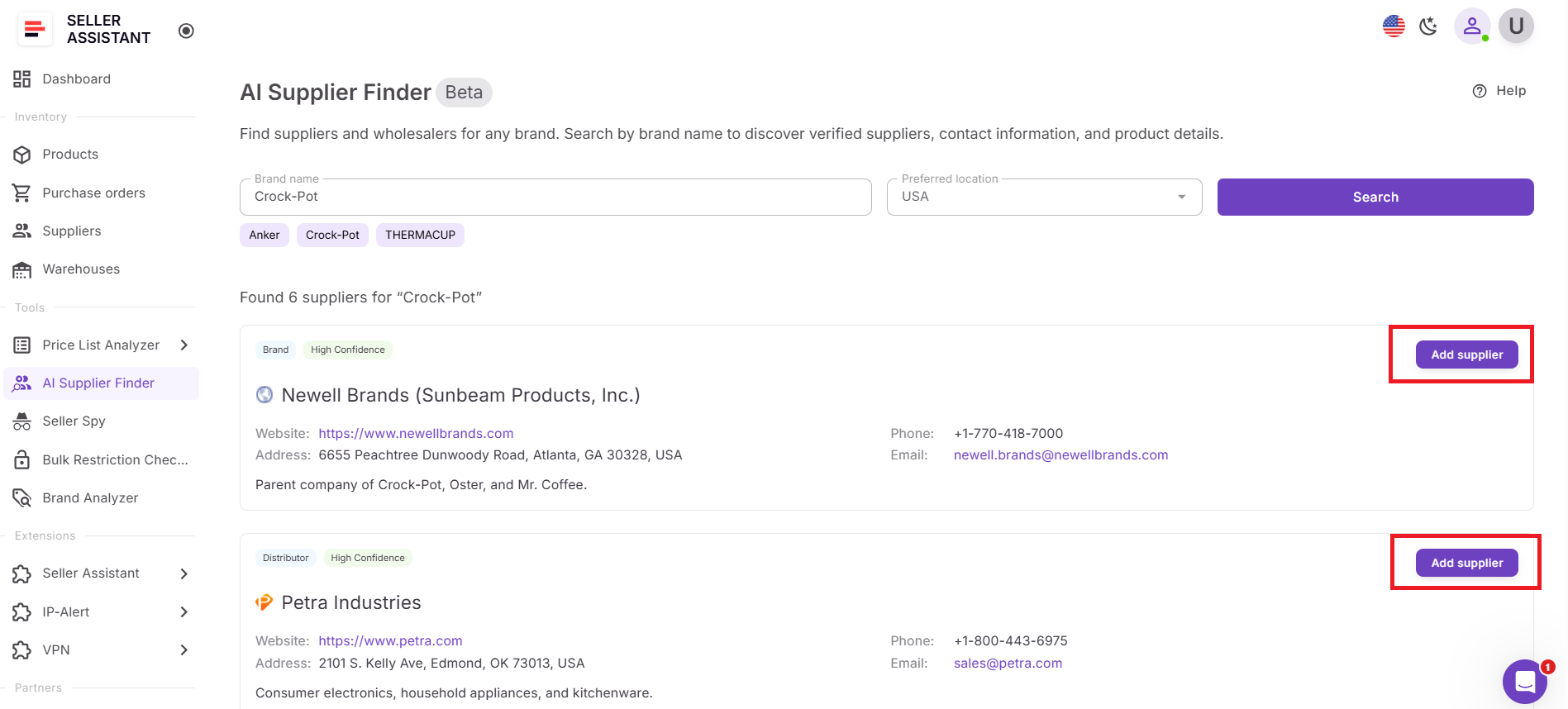Click the Dashboard grid icon
This screenshot has width=1568, height=709.
pos(22,79)
